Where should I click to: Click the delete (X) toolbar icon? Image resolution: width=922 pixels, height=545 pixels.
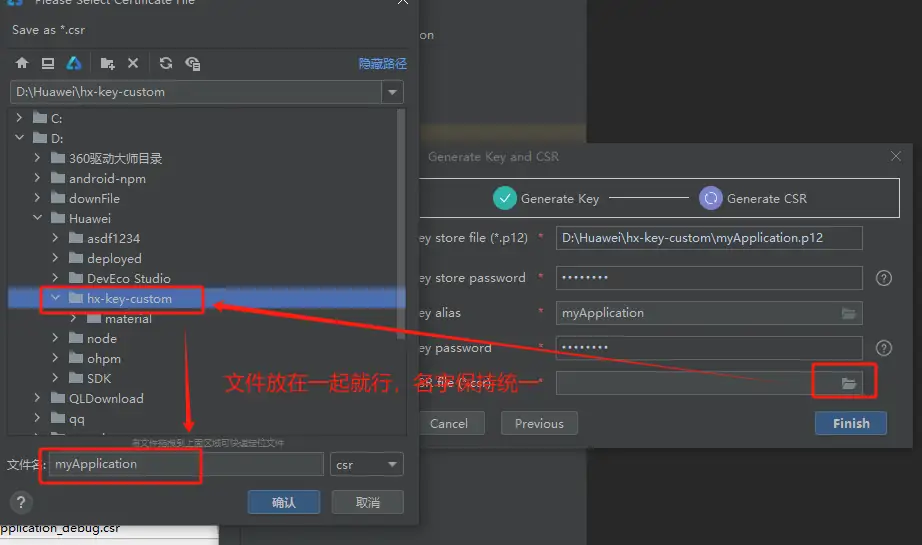click(x=133, y=63)
